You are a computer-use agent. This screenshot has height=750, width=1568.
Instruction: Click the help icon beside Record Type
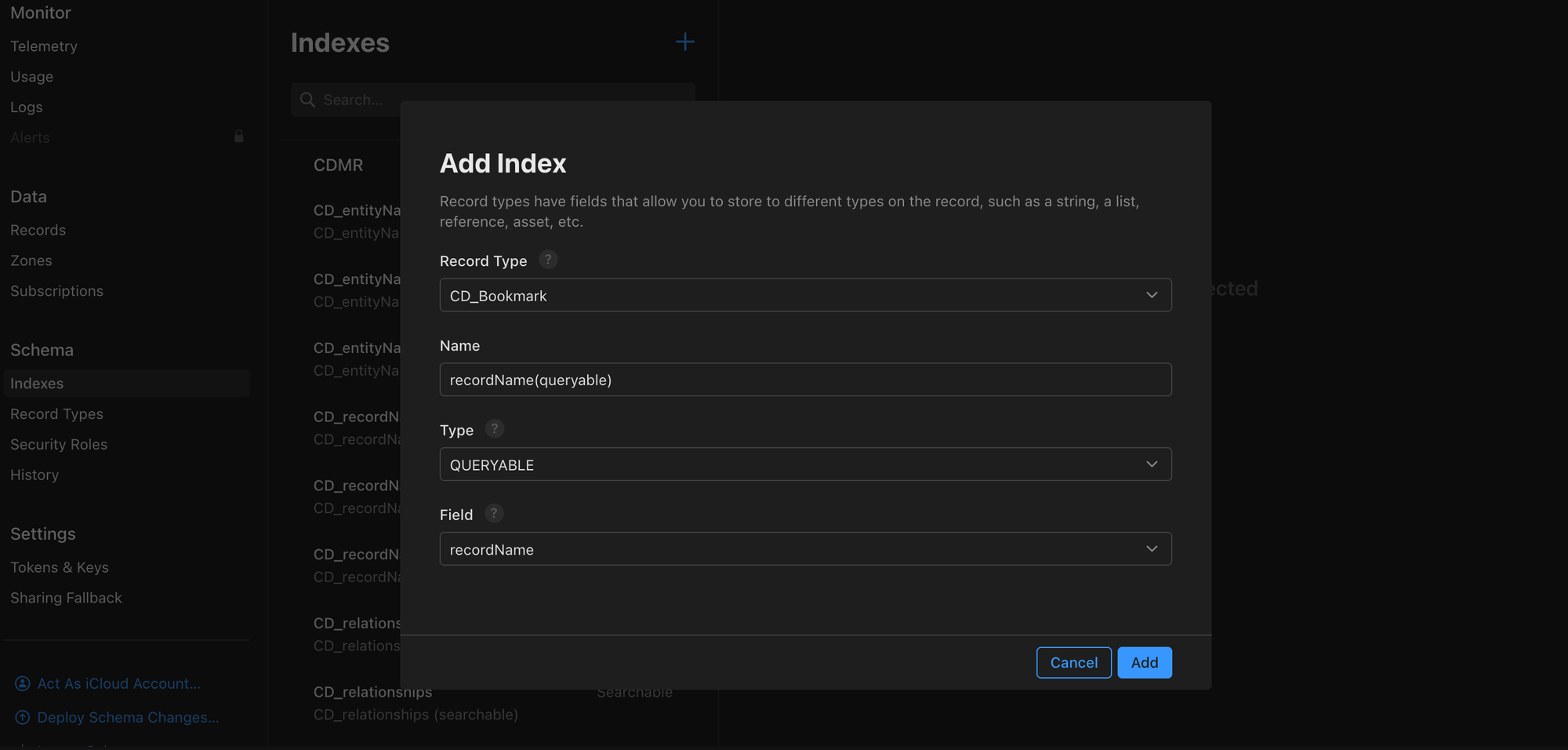pos(548,260)
